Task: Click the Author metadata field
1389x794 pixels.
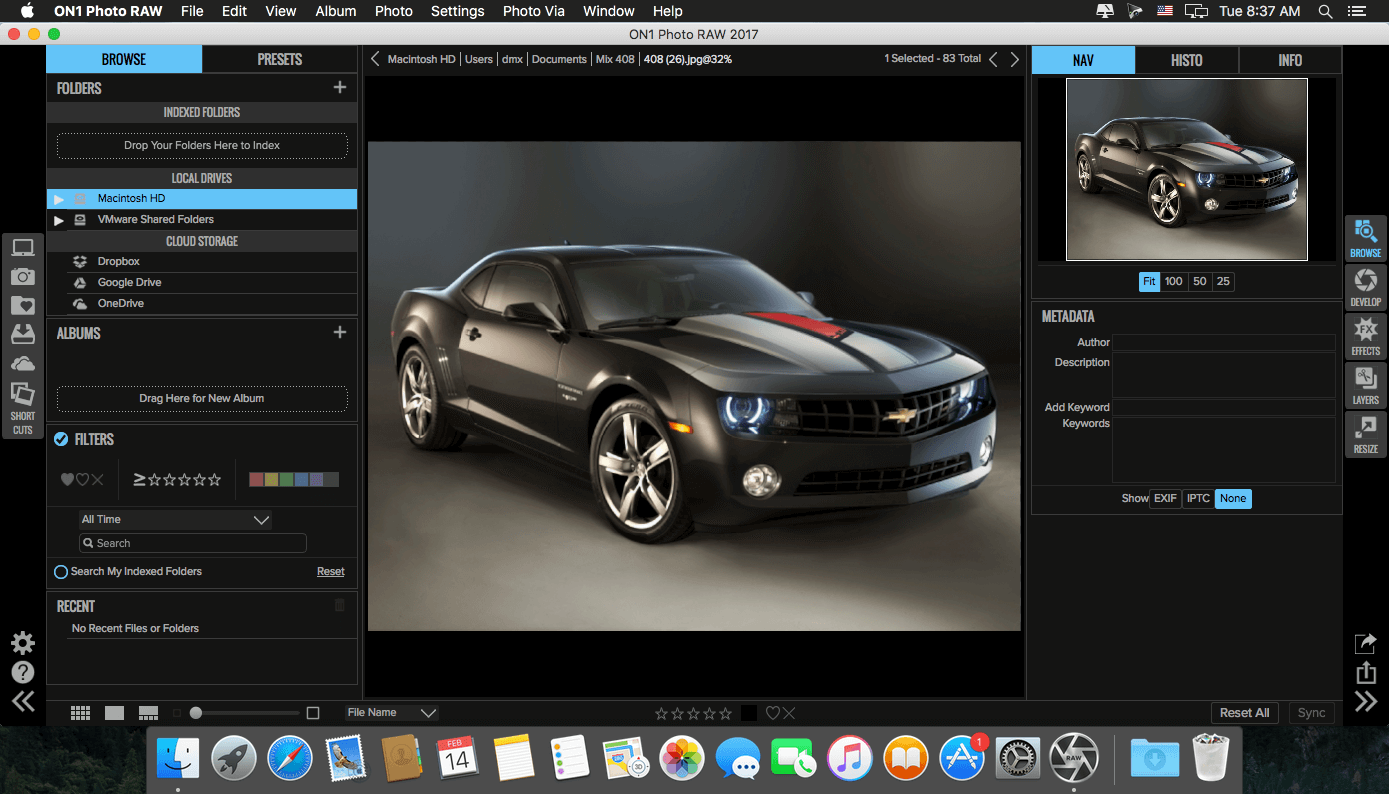Action: 1224,343
